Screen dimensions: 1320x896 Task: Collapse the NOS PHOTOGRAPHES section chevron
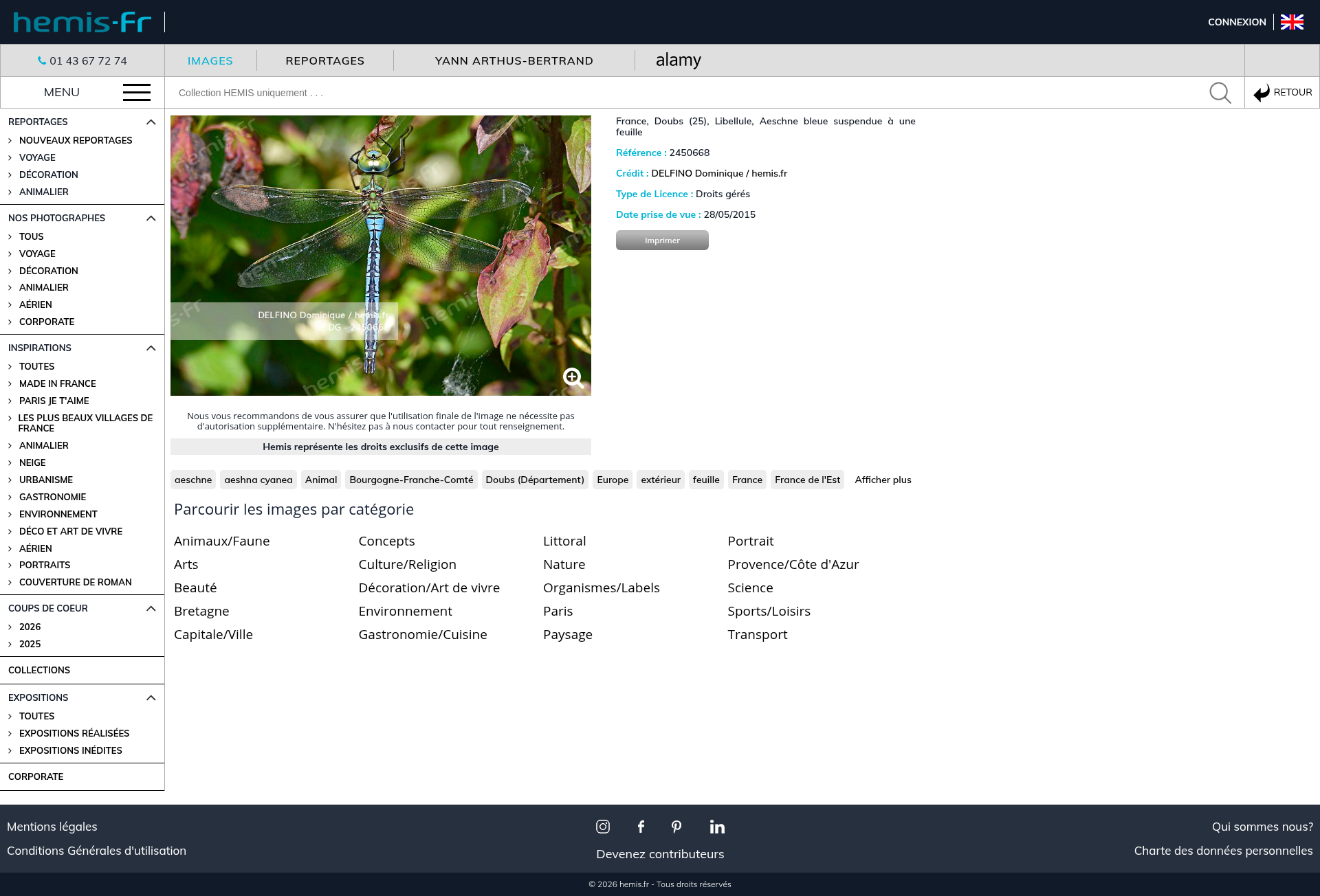(151, 218)
